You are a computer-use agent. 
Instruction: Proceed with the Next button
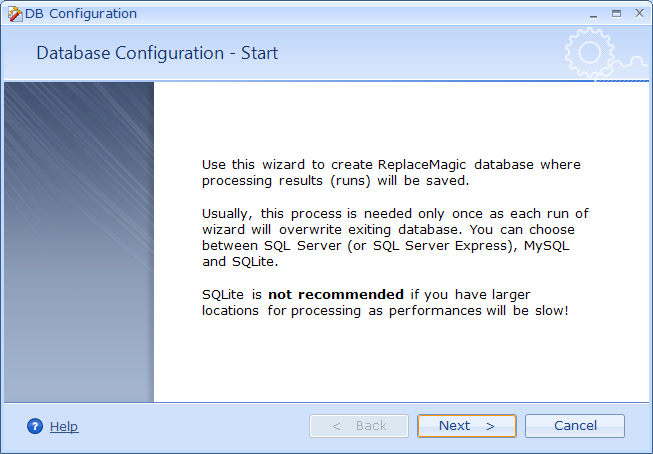[466, 426]
